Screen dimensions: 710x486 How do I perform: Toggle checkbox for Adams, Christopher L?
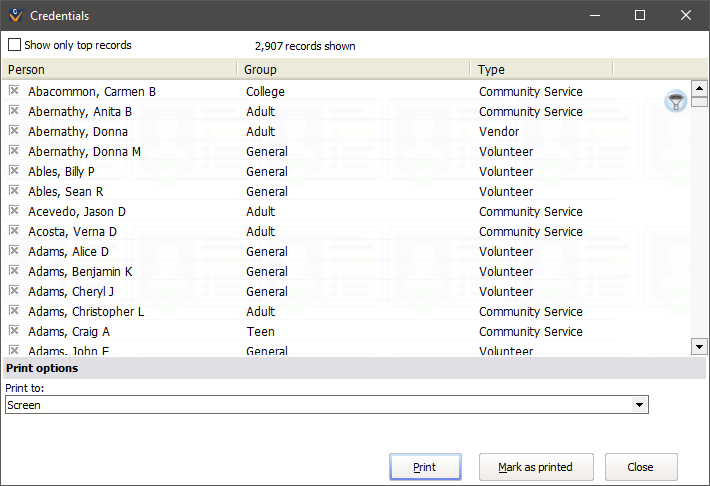click(14, 310)
